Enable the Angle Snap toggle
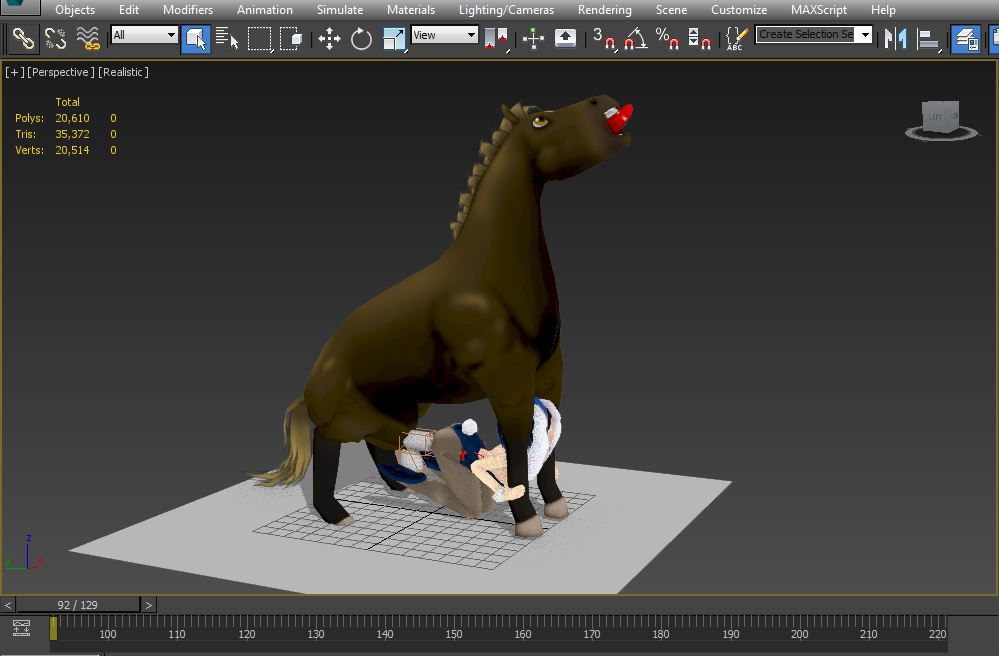The image size is (999, 656). point(635,39)
